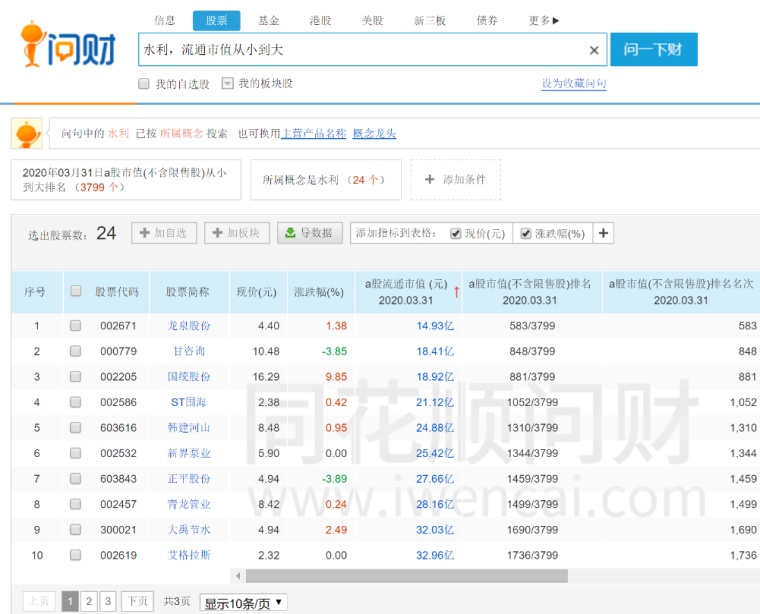Switch to the 股票 tab
Image resolution: width=760 pixels, height=614 pixels.
tap(216, 20)
